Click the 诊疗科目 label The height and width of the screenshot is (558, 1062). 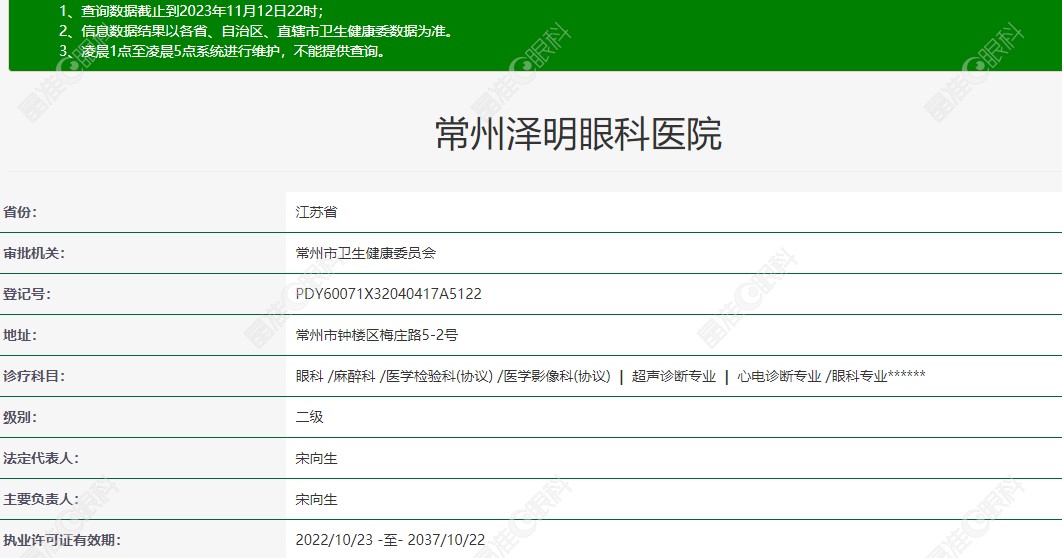click(x=35, y=376)
